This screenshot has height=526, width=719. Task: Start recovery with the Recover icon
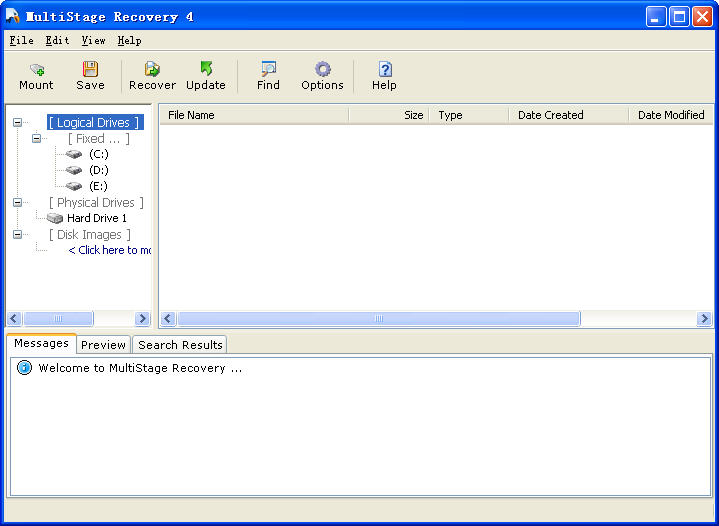[152, 69]
